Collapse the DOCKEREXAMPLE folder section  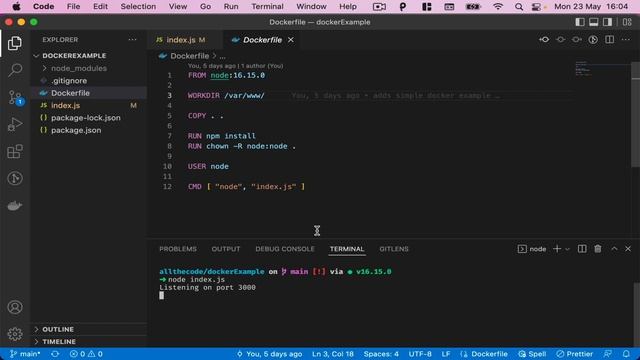tap(74, 56)
